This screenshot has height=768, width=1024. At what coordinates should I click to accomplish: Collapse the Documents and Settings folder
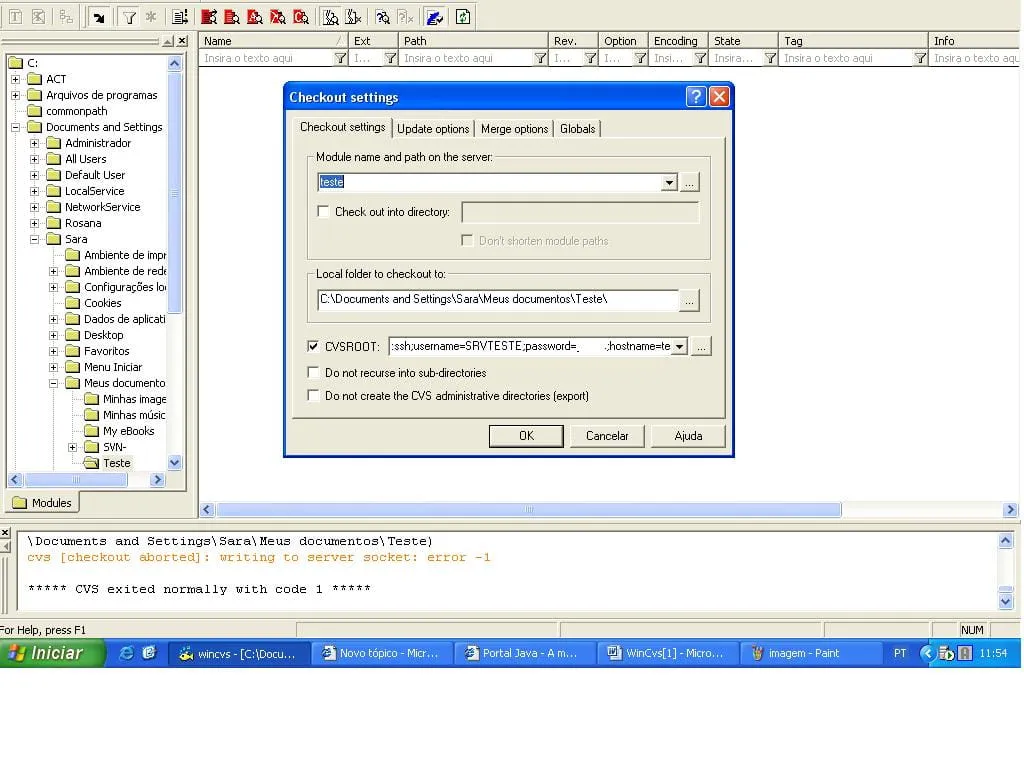click(x=16, y=127)
